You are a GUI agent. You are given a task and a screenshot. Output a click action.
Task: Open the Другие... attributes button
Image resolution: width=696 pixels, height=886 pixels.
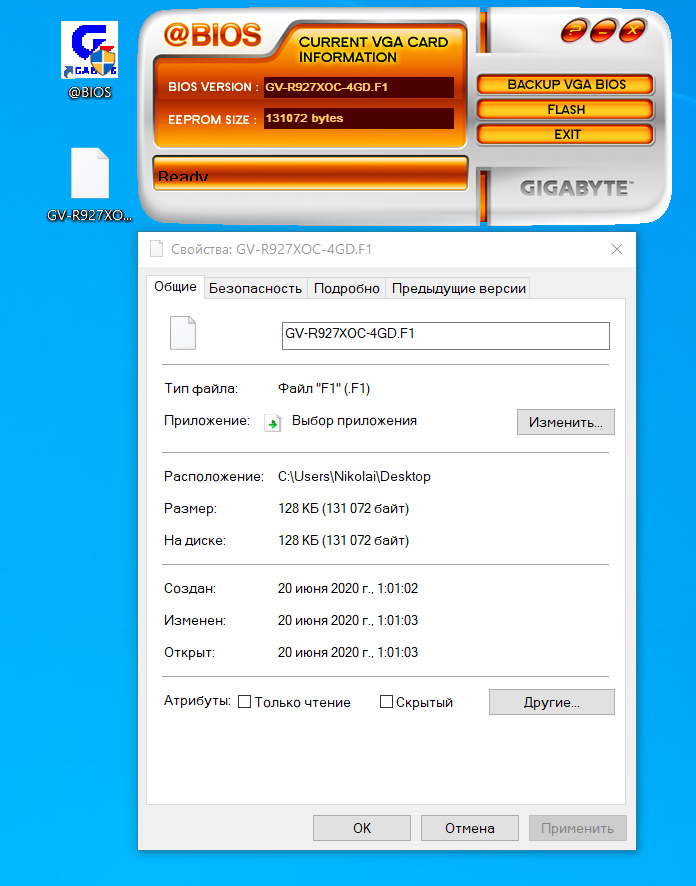click(x=551, y=702)
